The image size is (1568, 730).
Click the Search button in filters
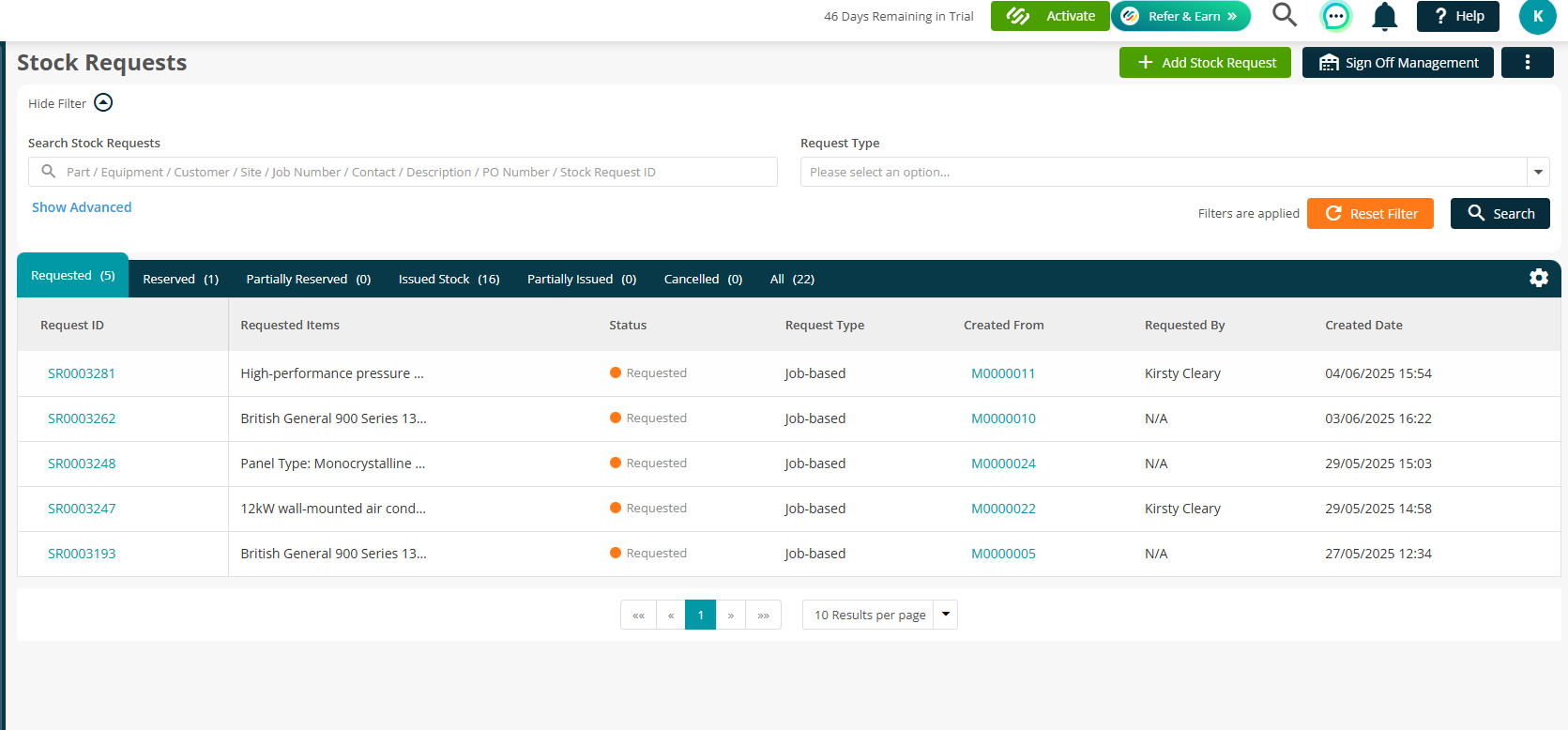click(1500, 213)
